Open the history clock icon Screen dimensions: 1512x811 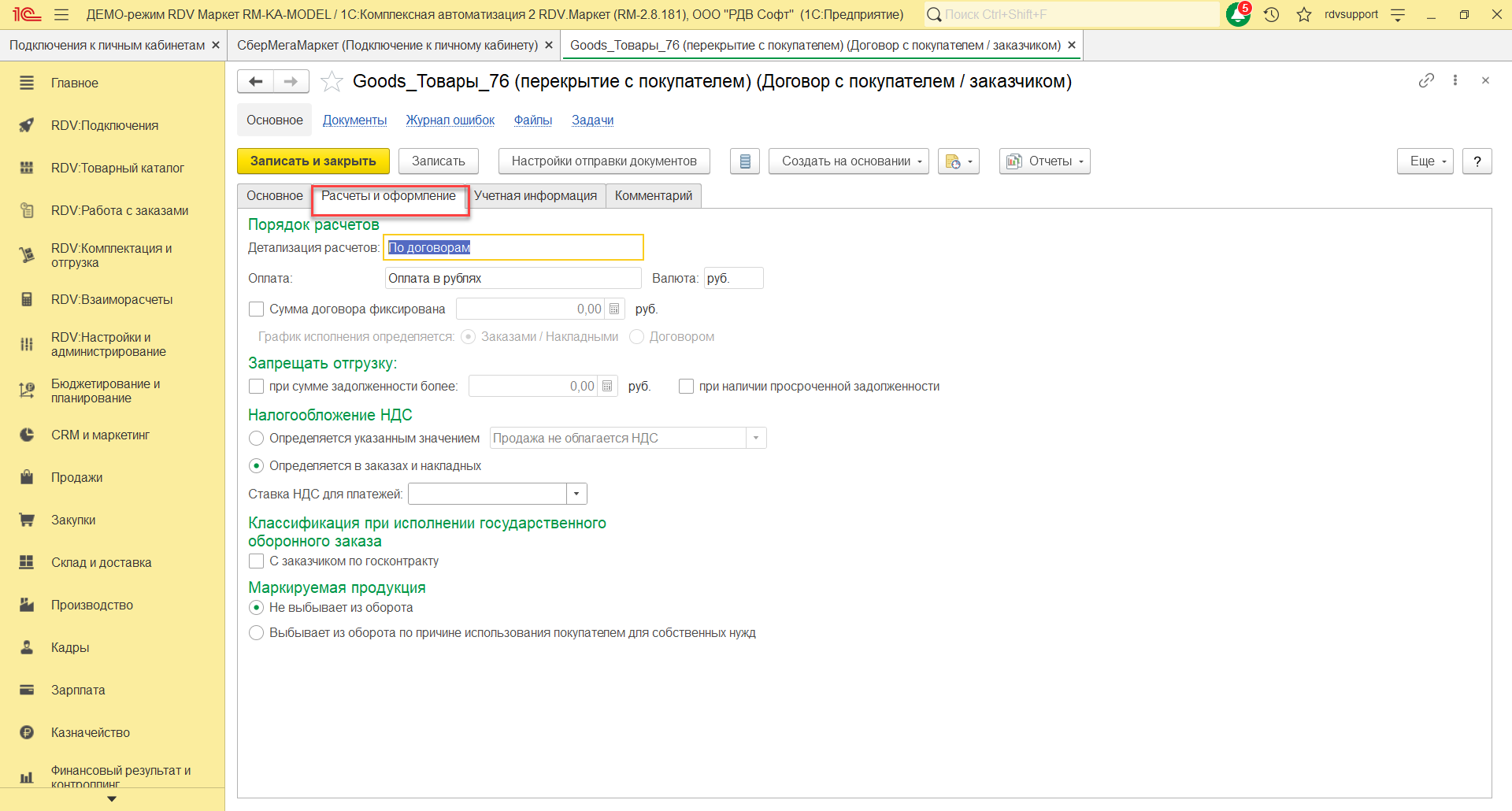point(1271,14)
